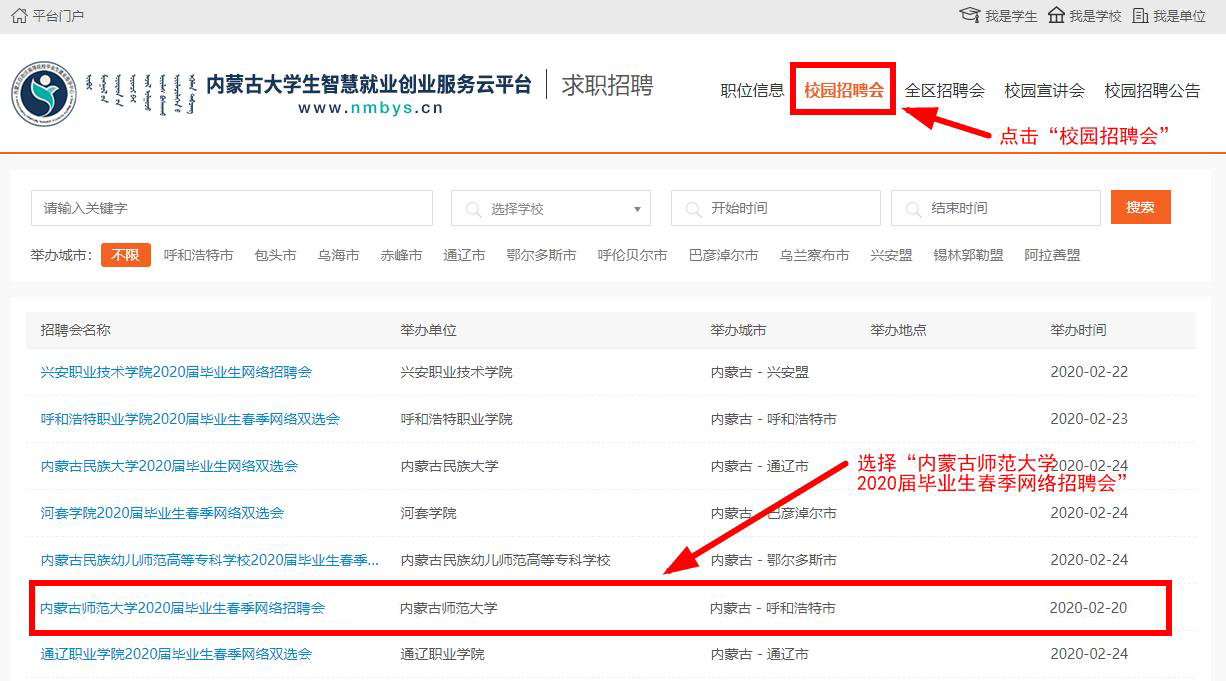Filter by 兴安盟 region
The width and height of the screenshot is (1226, 681).
pyautogui.click(x=891, y=255)
